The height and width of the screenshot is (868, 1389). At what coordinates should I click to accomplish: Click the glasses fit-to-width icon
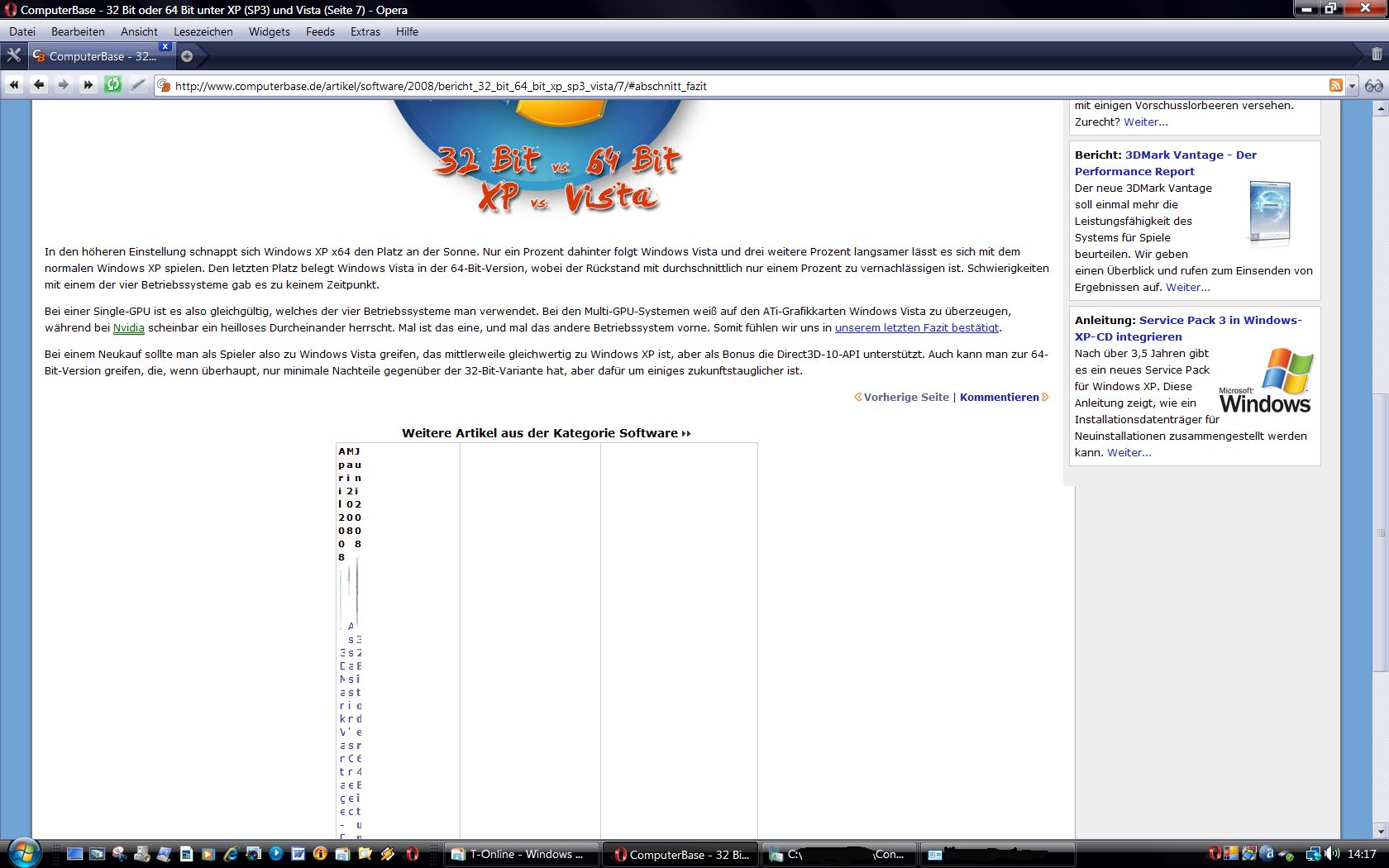click(1374, 86)
